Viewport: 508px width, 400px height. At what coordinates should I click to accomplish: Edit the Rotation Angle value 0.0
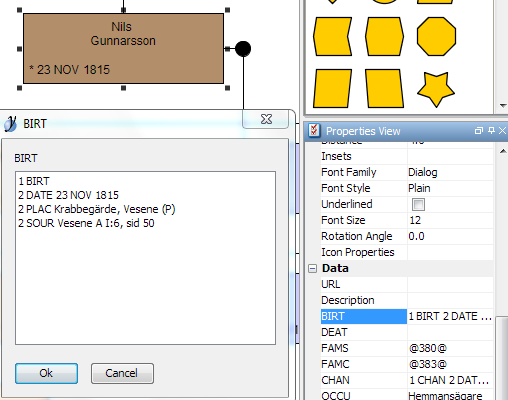(450, 236)
